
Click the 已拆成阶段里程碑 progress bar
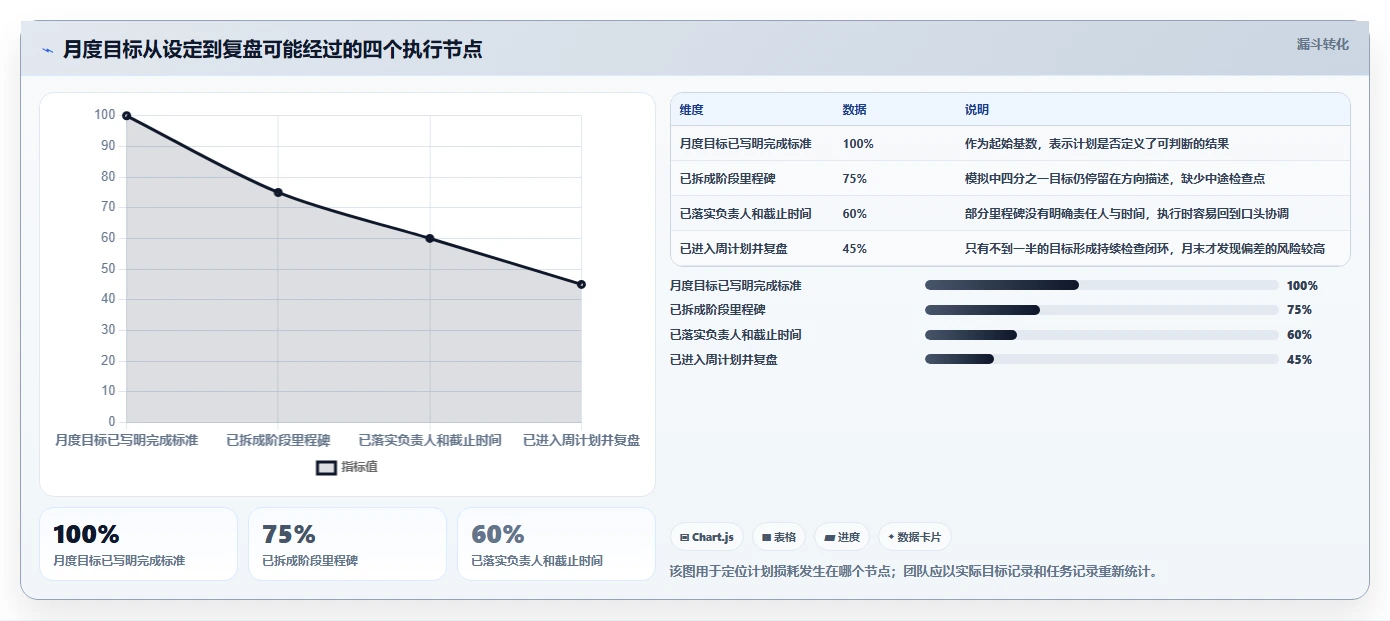click(x=1102, y=310)
